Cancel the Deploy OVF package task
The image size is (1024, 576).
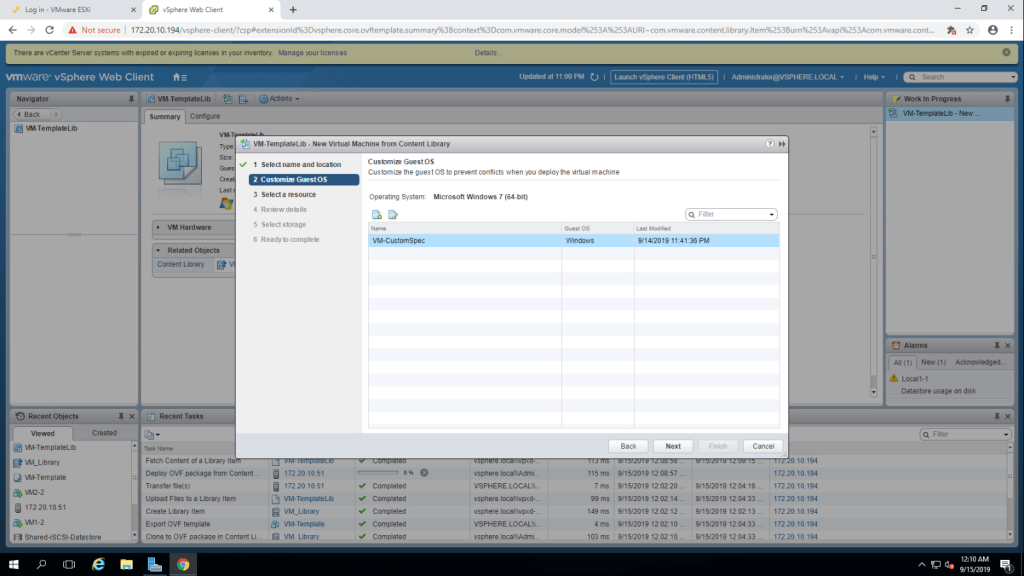[424, 472]
